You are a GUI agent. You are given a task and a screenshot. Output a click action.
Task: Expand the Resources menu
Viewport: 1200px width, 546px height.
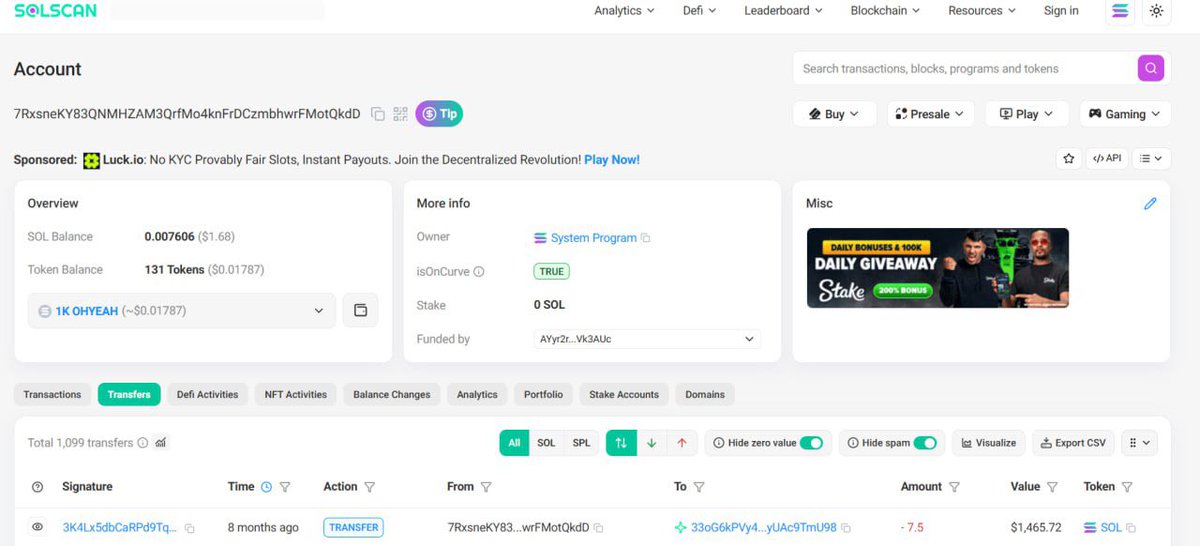pos(981,11)
